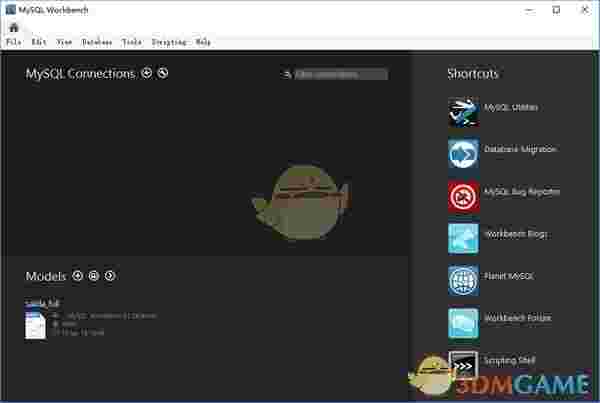Viewport: 600px width, 403px height.
Task: Open Workbench Forum icon
Action: (x=463, y=323)
